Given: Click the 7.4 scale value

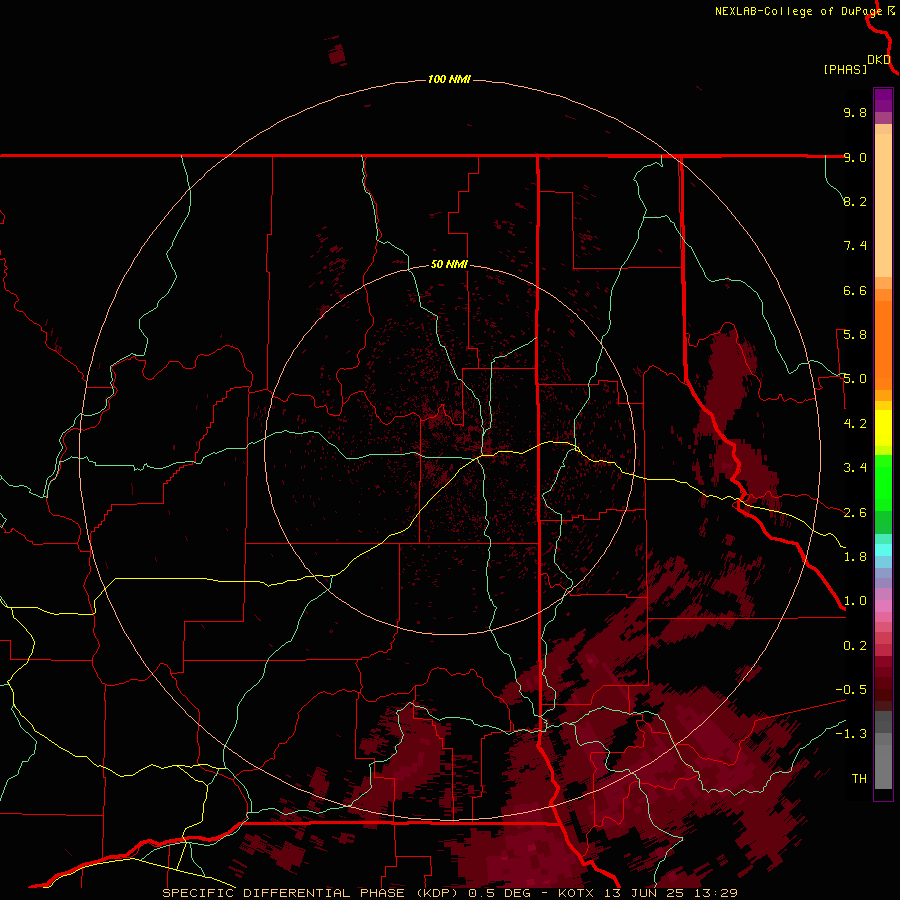Looking at the screenshot, I should pyautogui.click(x=855, y=246).
